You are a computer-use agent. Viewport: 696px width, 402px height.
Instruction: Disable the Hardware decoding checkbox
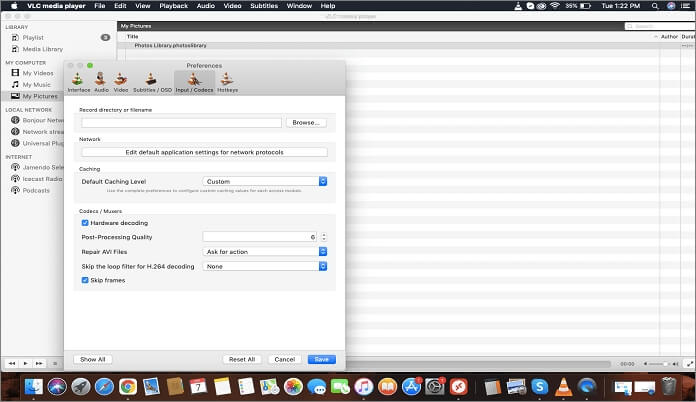pyautogui.click(x=85, y=223)
